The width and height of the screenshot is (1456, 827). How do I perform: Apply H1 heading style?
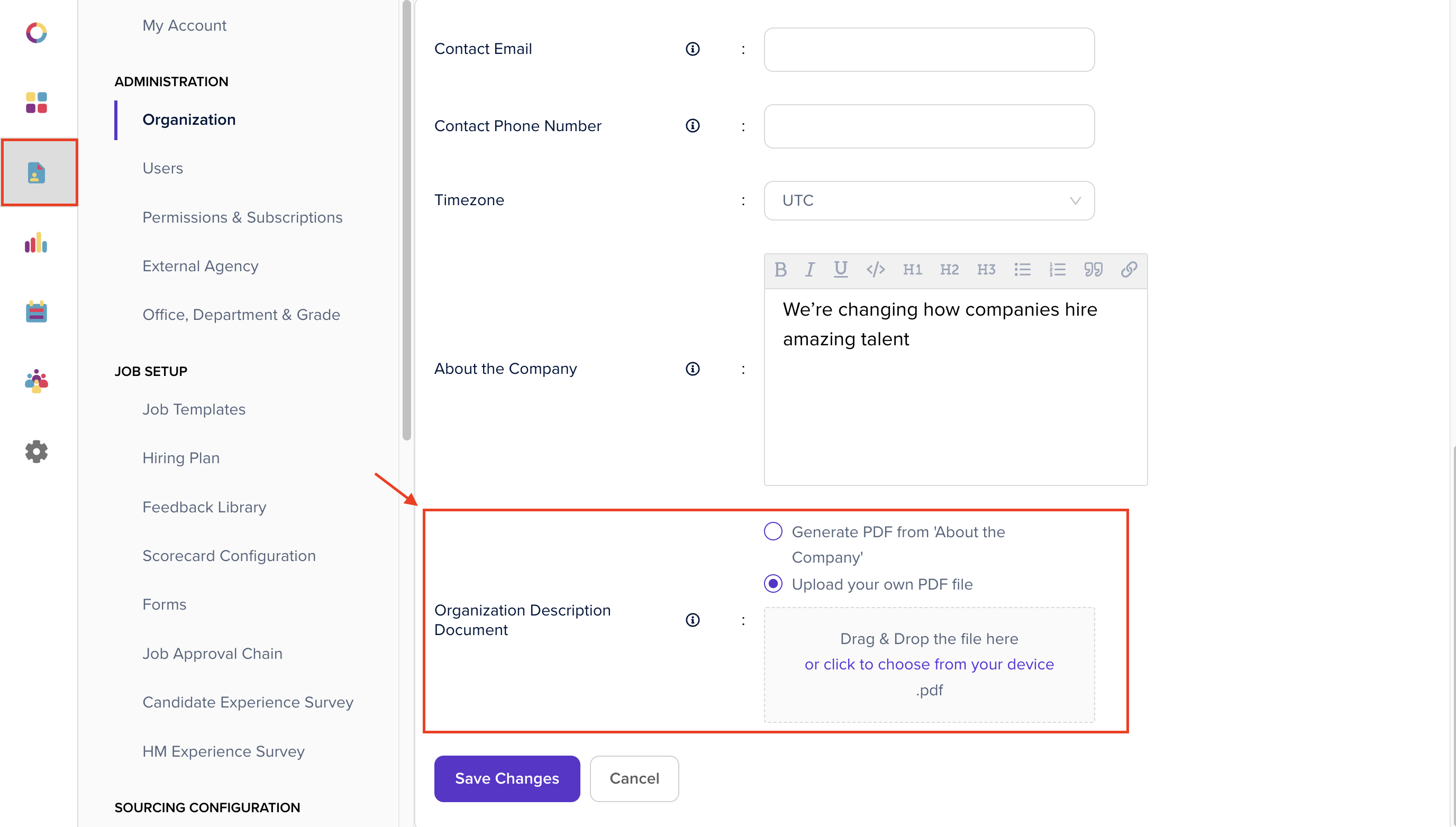(x=912, y=269)
